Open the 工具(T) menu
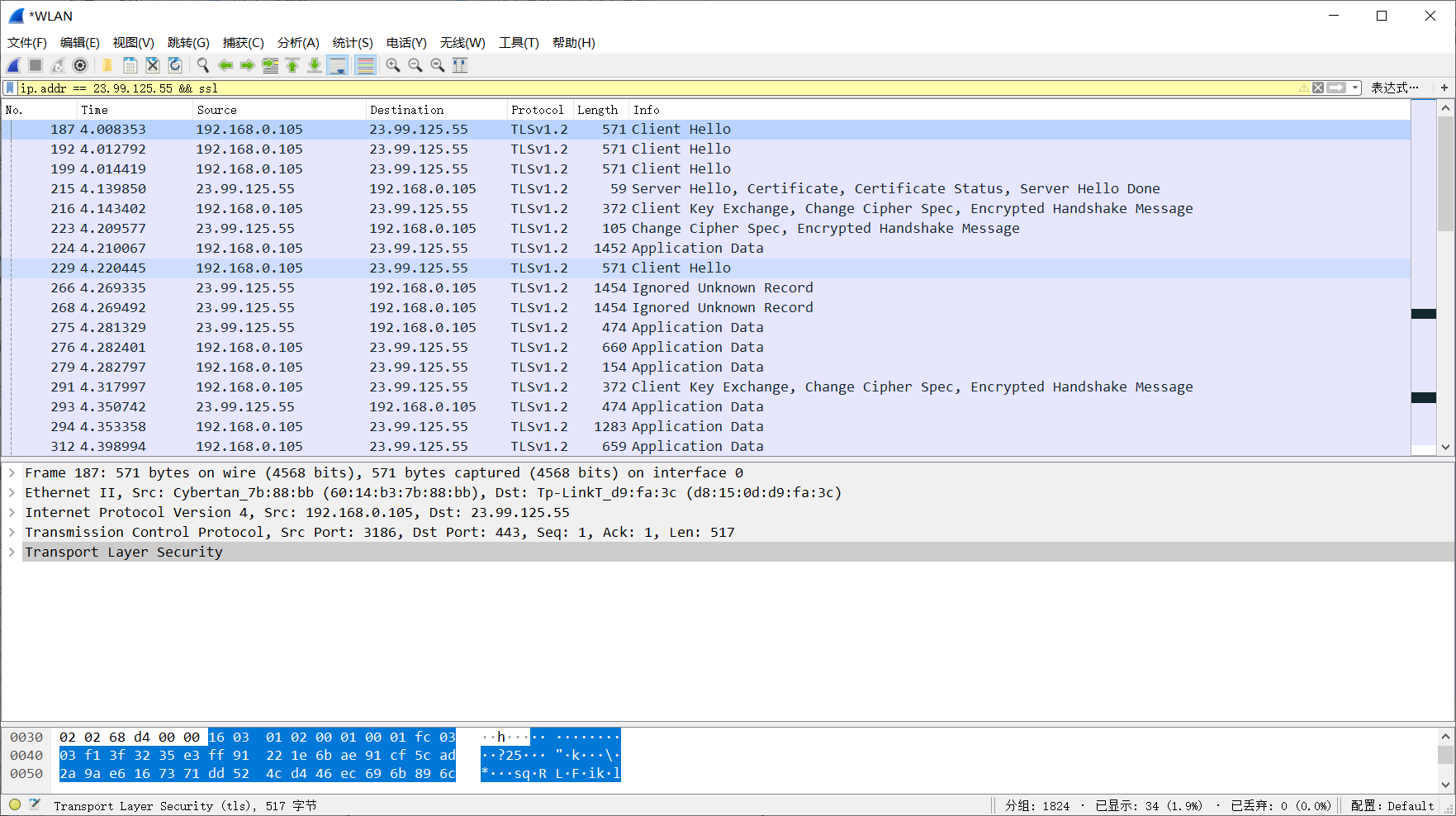This screenshot has width=1456, height=816. 519,43
